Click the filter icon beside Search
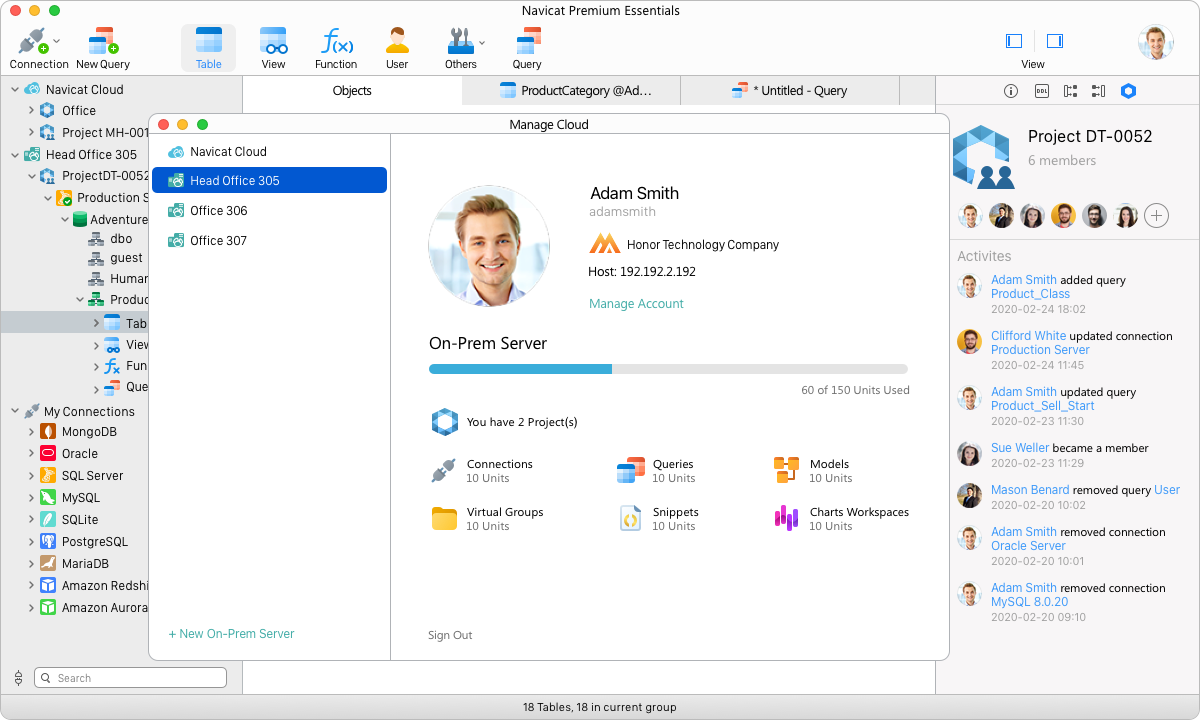 click(x=18, y=678)
